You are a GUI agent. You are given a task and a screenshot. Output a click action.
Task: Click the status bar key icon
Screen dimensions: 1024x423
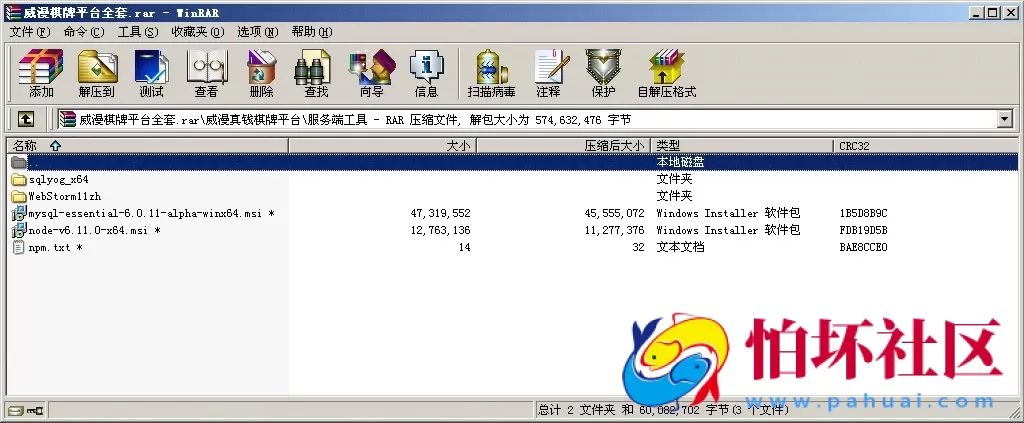pyautogui.click(x=34, y=410)
